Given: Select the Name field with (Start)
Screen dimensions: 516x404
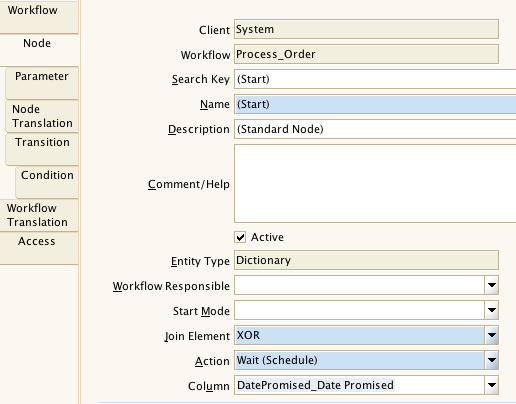Looking at the screenshot, I should pos(375,104).
